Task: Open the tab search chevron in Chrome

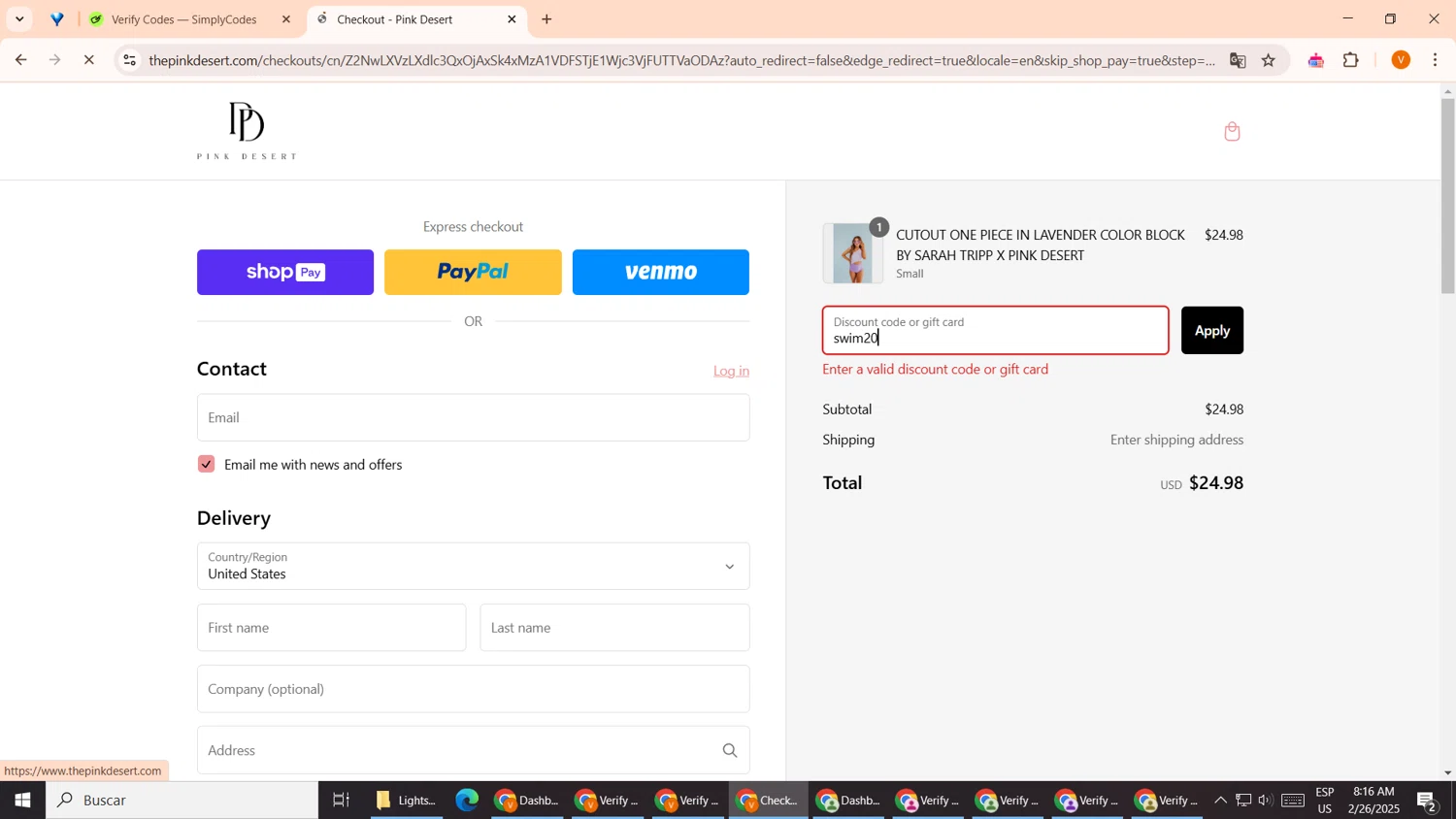Action: click(19, 19)
